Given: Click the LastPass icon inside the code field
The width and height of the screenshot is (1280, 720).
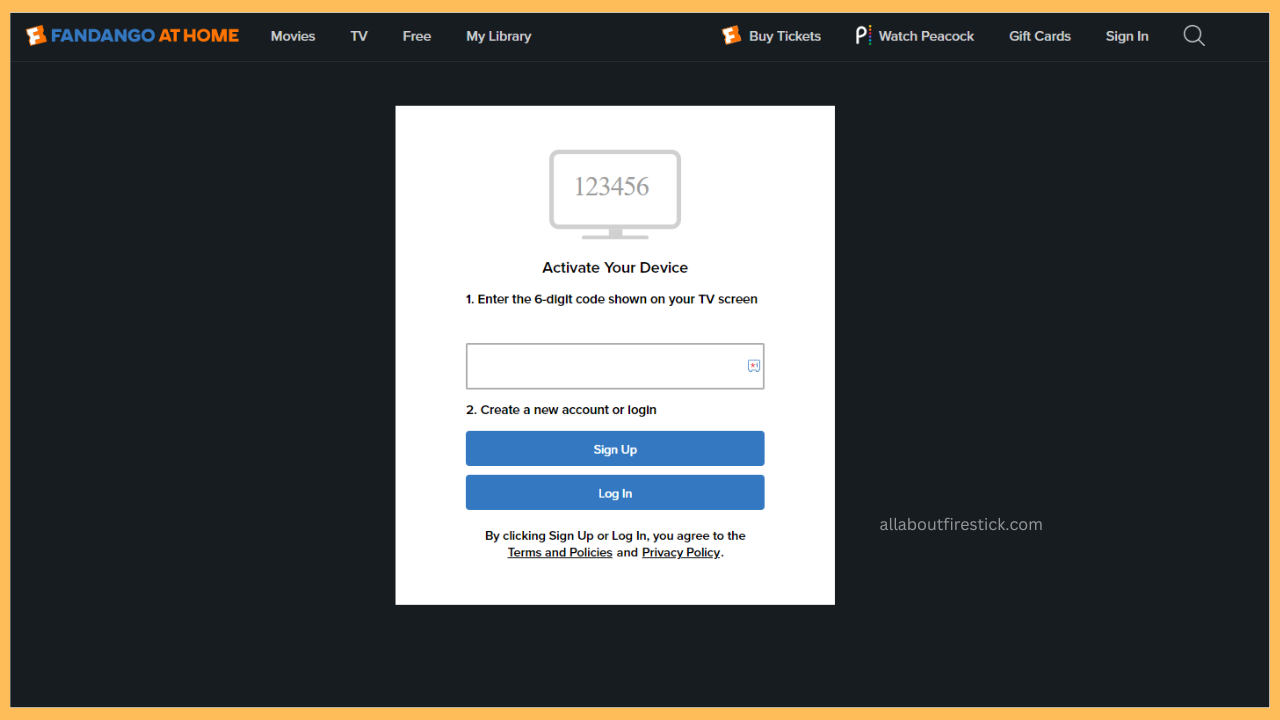Looking at the screenshot, I should pos(753,365).
